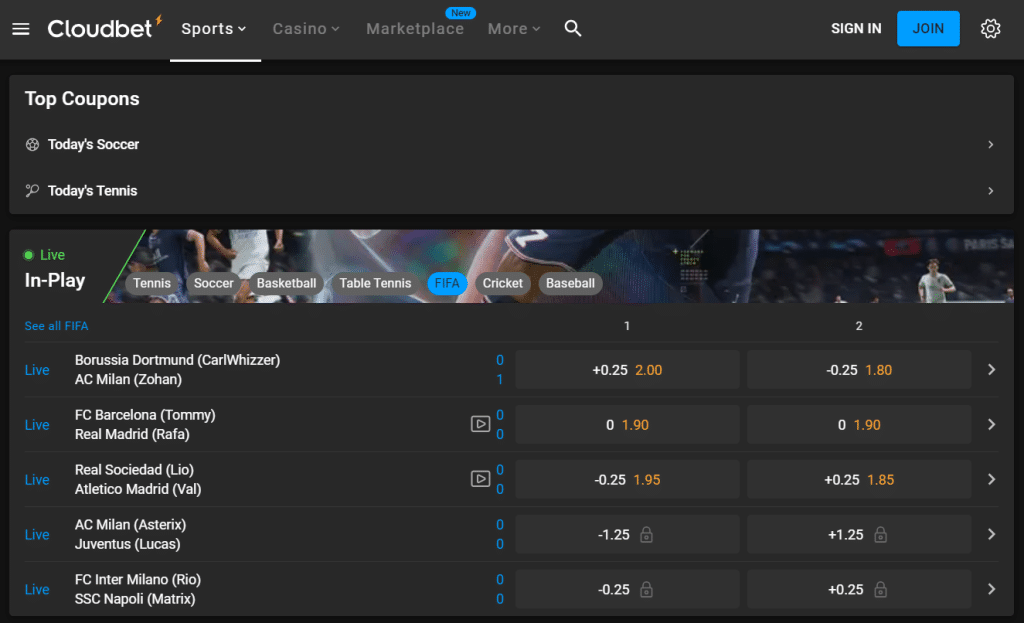The height and width of the screenshot is (623, 1024).
Task: Bet Real Madrid 0 handicap at 1.90
Action: (859, 424)
